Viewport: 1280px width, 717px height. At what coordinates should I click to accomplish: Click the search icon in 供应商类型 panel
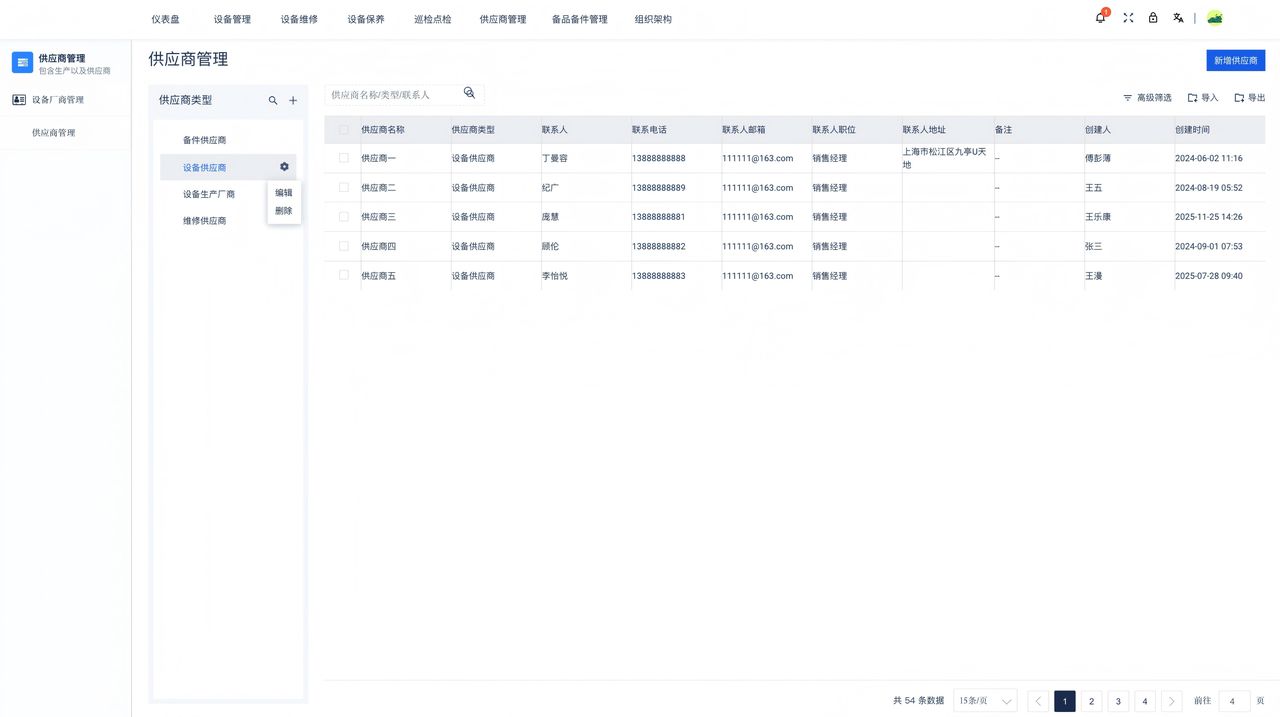(273, 100)
